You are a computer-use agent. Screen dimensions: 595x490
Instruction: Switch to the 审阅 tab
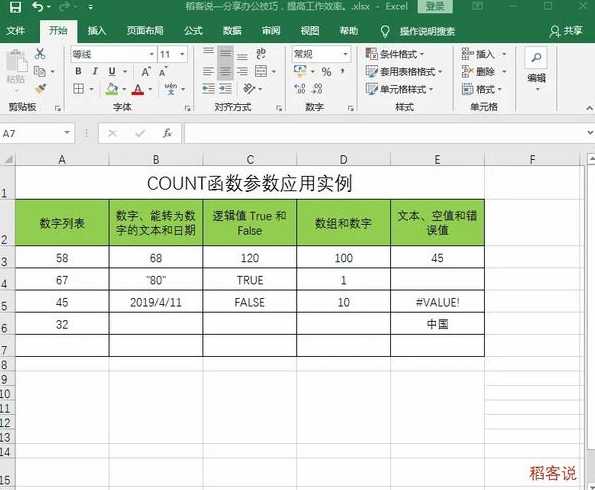coord(271,31)
